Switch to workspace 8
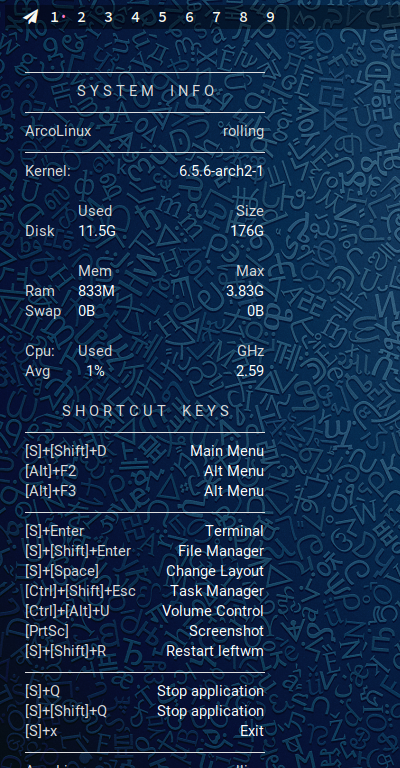400x768 pixels. (243, 18)
